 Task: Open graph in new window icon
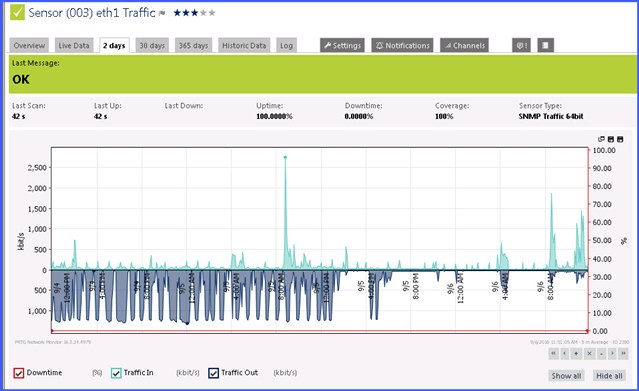click(x=601, y=139)
